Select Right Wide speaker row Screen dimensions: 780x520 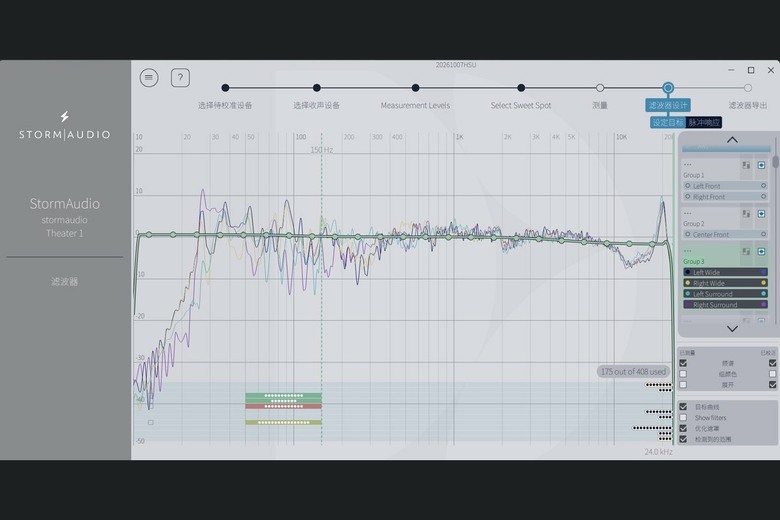point(725,283)
